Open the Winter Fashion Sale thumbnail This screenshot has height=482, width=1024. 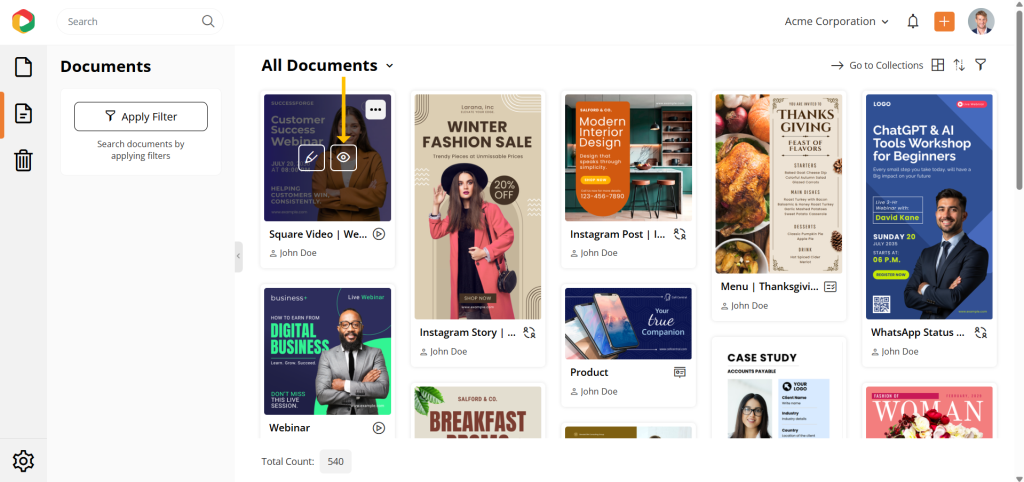point(478,206)
